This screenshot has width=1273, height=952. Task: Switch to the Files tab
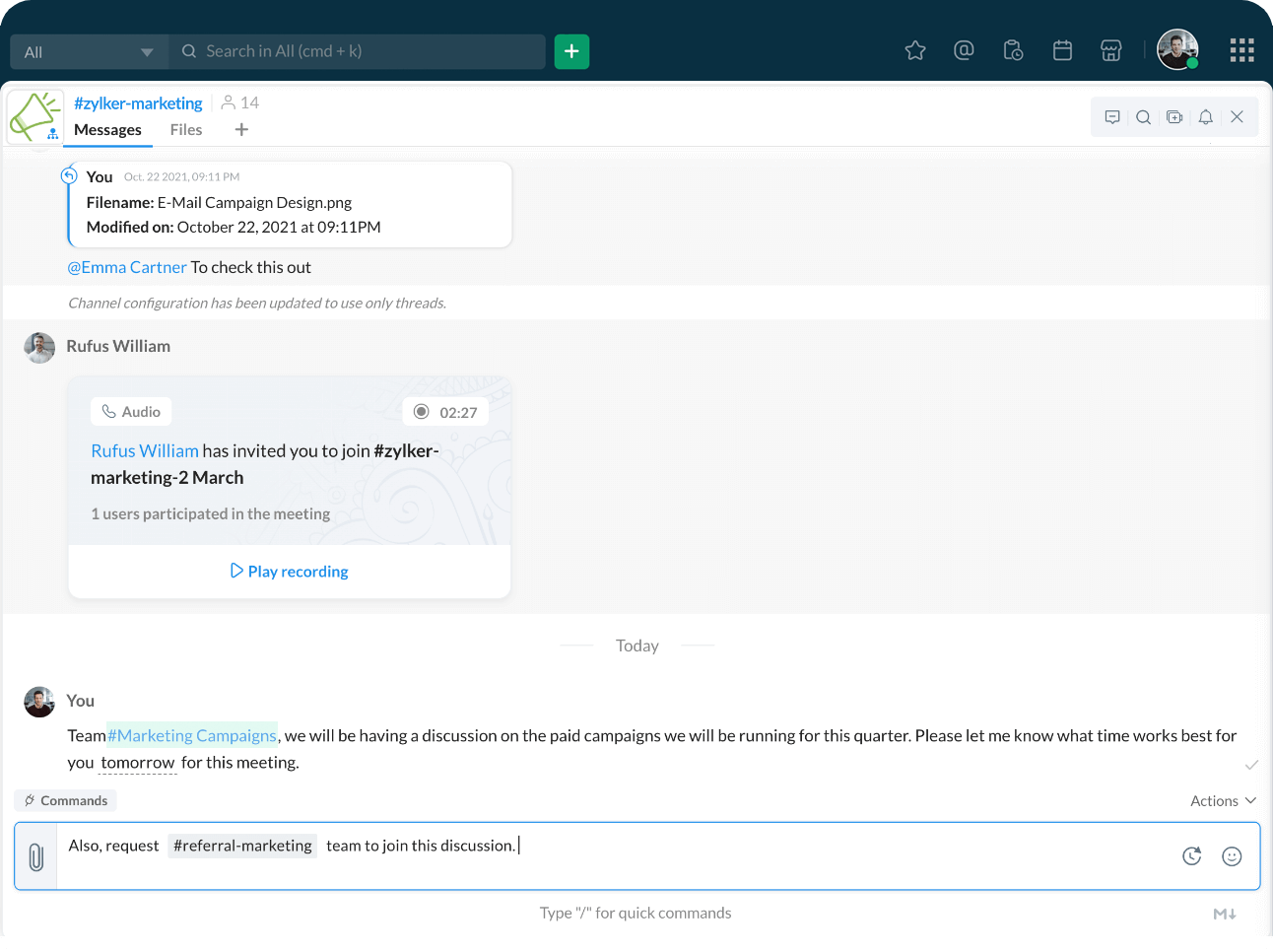click(x=185, y=130)
